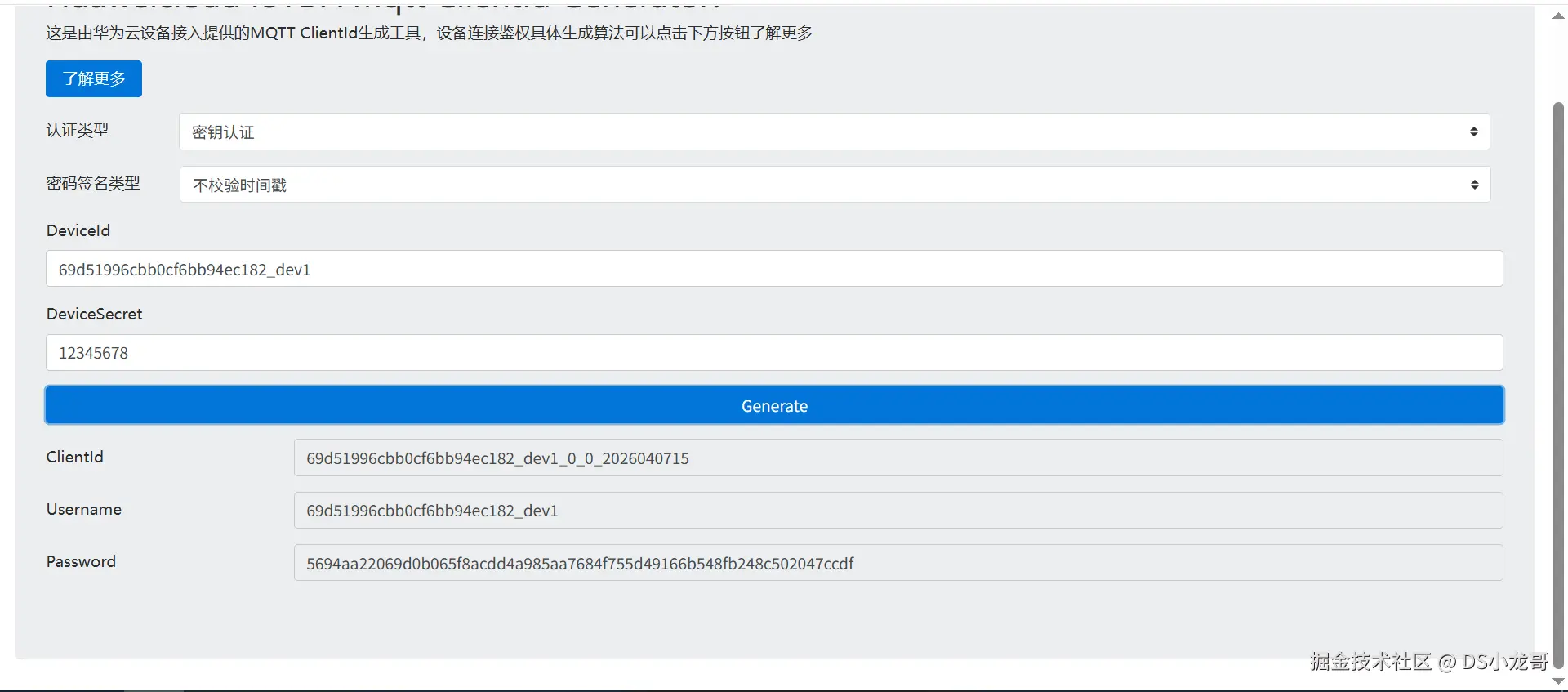Image resolution: width=1568 pixels, height=692 pixels.
Task: Open the 密码签名类型 dropdown showing 不校验时间戳
Action: [x=835, y=185]
